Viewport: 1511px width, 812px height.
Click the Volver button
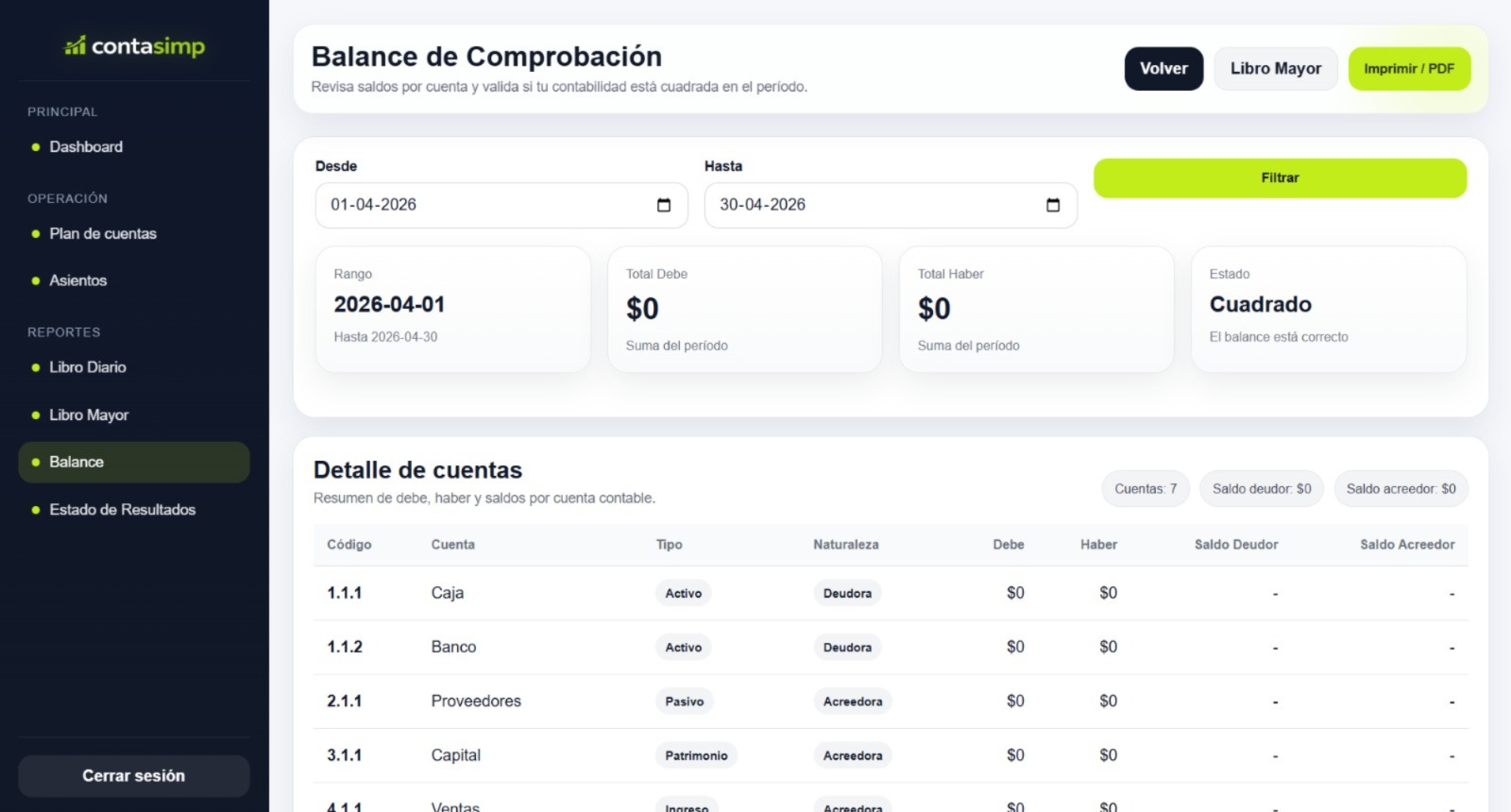tap(1163, 69)
